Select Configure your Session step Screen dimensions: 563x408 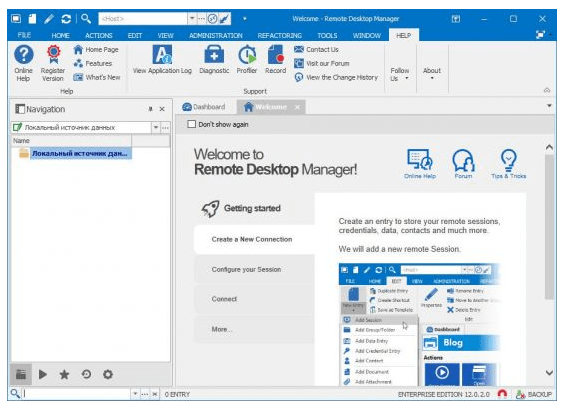click(x=255, y=269)
